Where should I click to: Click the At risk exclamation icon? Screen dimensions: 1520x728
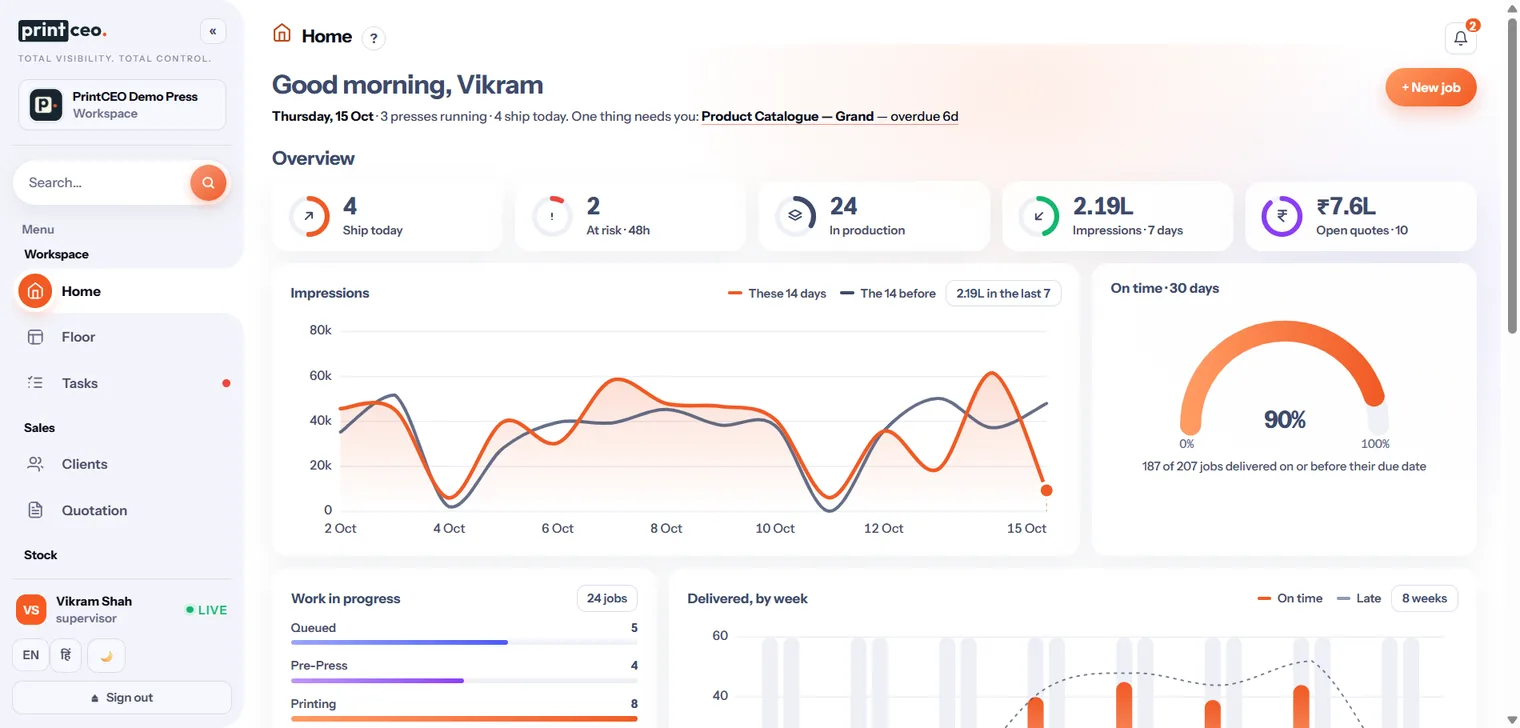(x=552, y=216)
